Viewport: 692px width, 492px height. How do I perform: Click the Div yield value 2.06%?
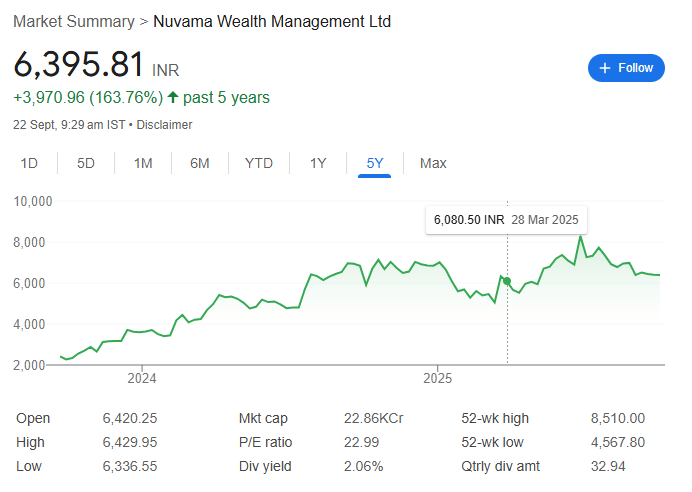364,466
